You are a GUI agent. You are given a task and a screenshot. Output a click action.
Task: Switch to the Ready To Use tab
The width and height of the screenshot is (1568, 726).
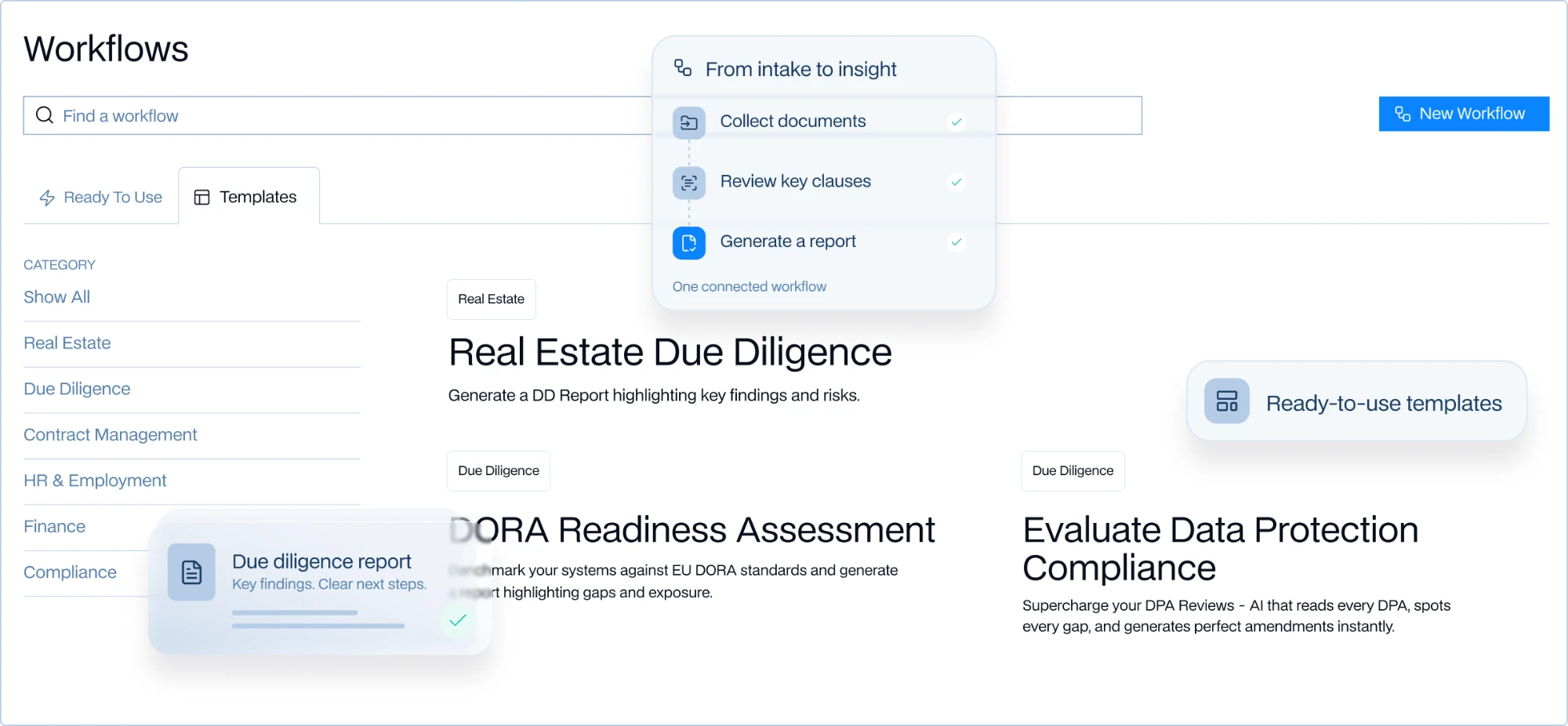point(101,198)
